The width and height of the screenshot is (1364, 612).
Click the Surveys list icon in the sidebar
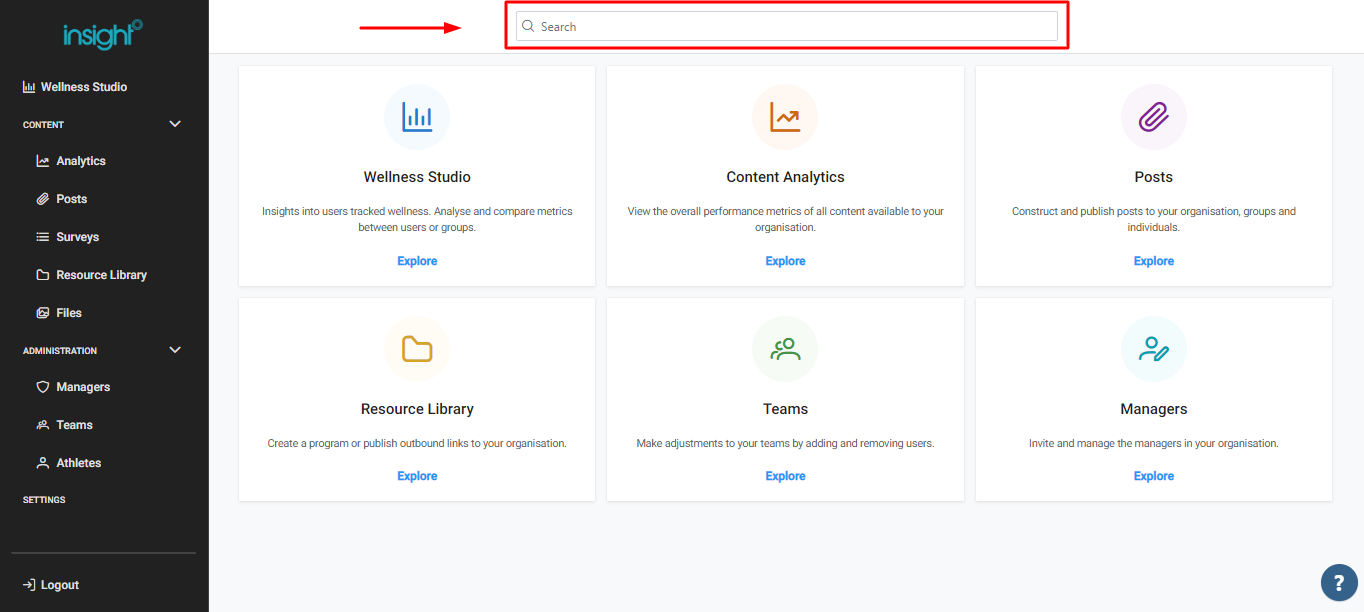pyautogui.click(x=43, y=237)
